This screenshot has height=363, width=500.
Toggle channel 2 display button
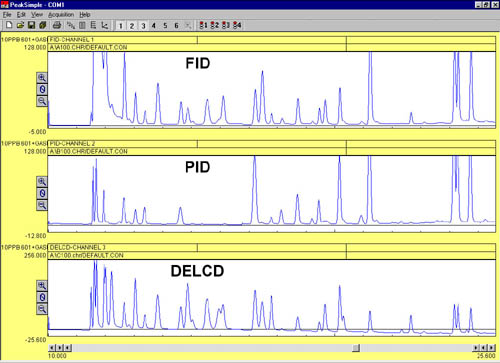pyautogui.click(x=132, y=25)
